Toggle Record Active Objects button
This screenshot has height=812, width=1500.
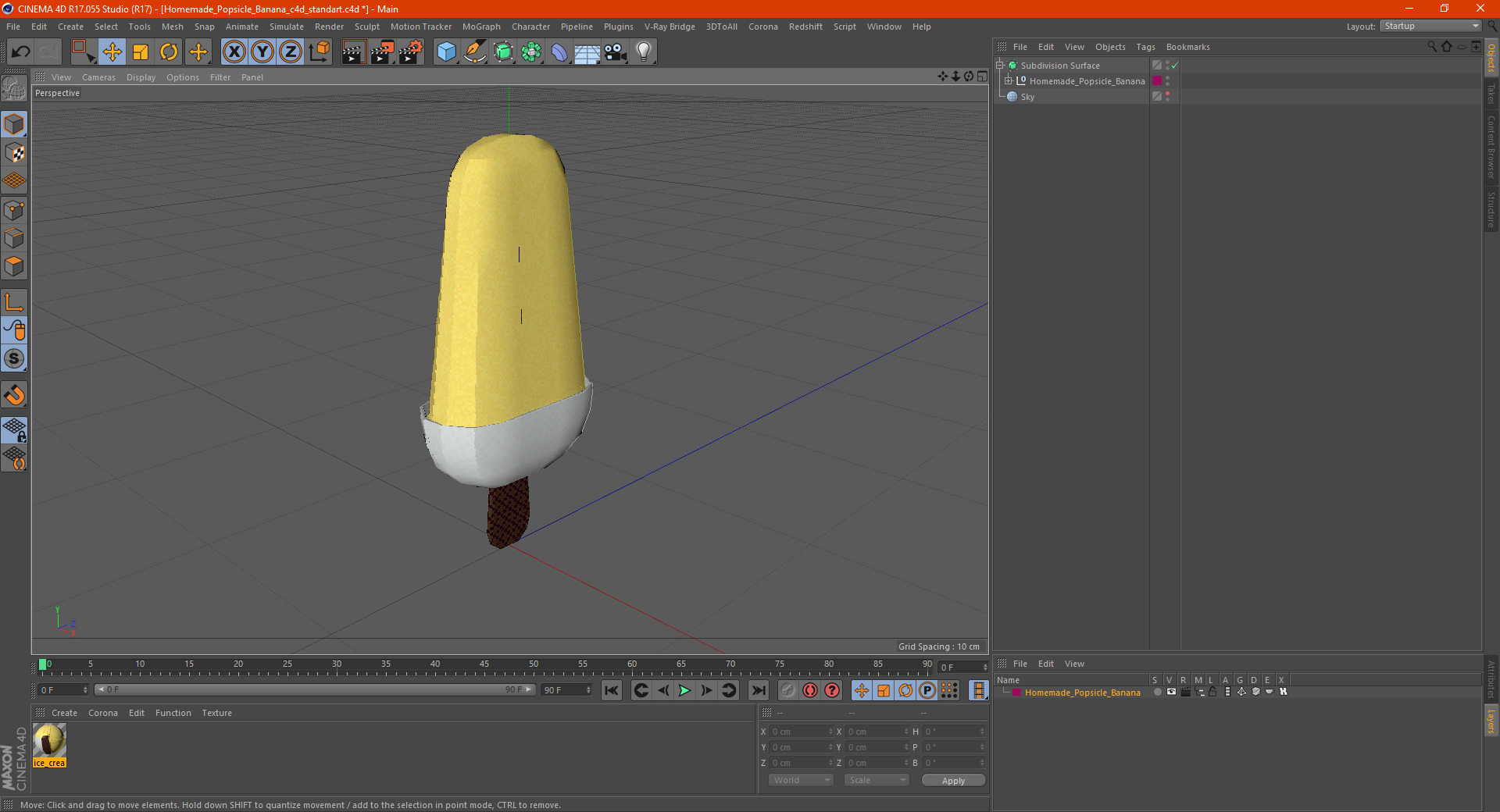(x=788, y=690)
